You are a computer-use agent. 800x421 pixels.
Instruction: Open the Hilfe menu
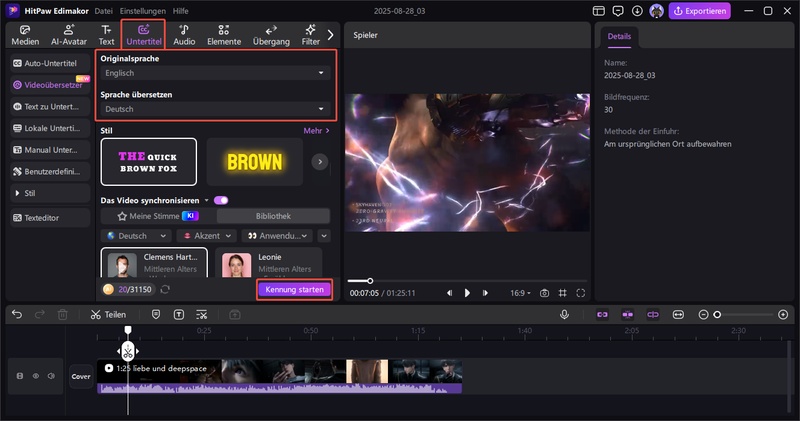coord(180,11)
